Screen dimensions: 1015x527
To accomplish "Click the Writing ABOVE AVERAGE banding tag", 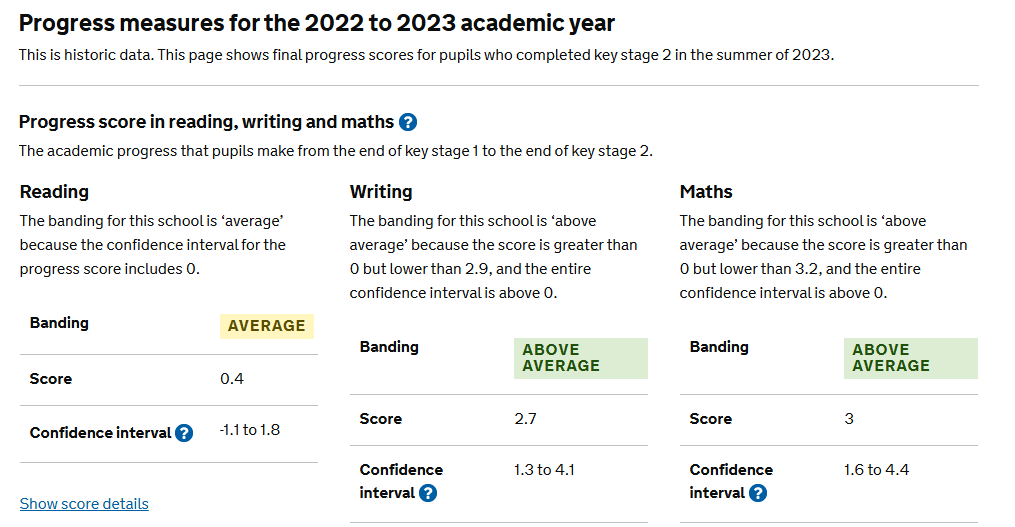I will 580,358.
